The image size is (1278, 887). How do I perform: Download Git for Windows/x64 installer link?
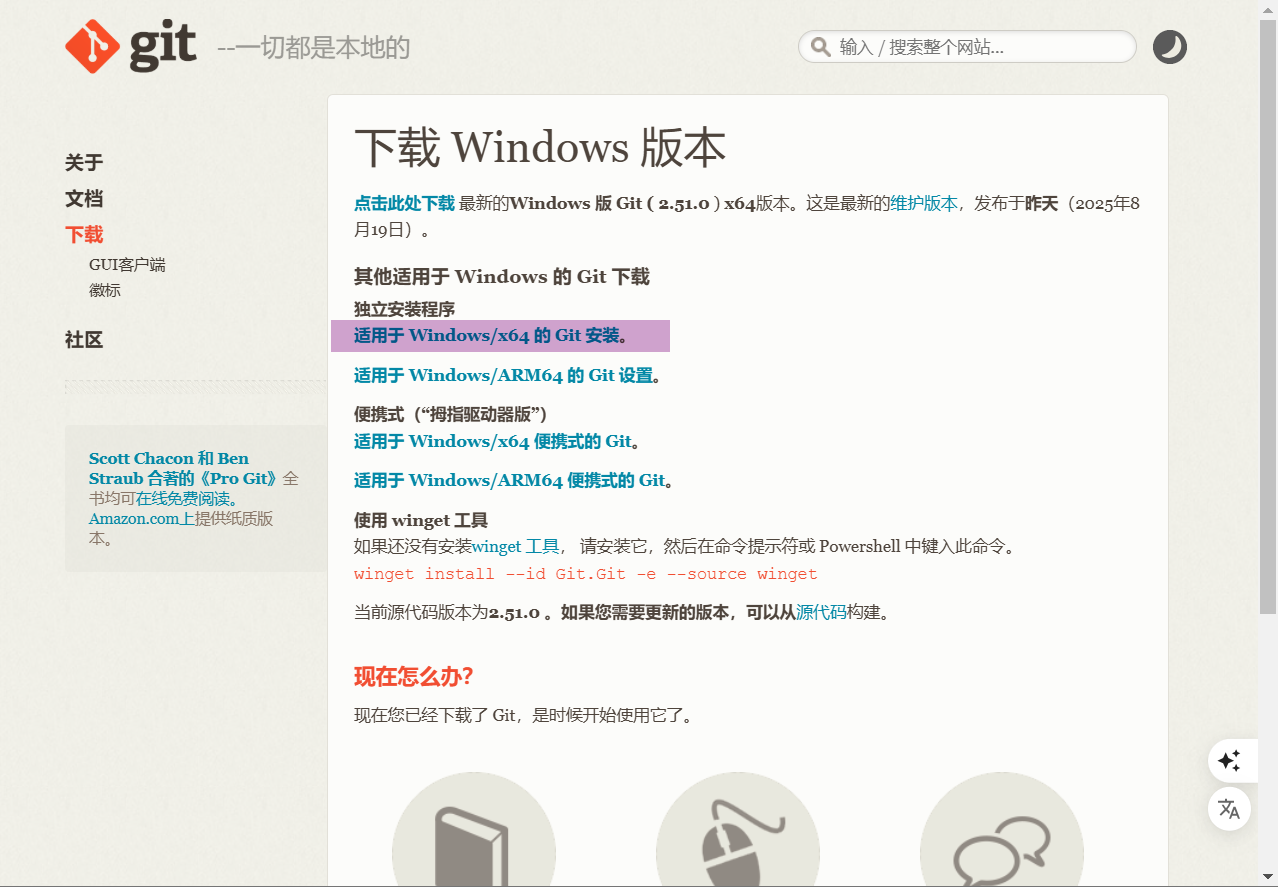point(487,336)
